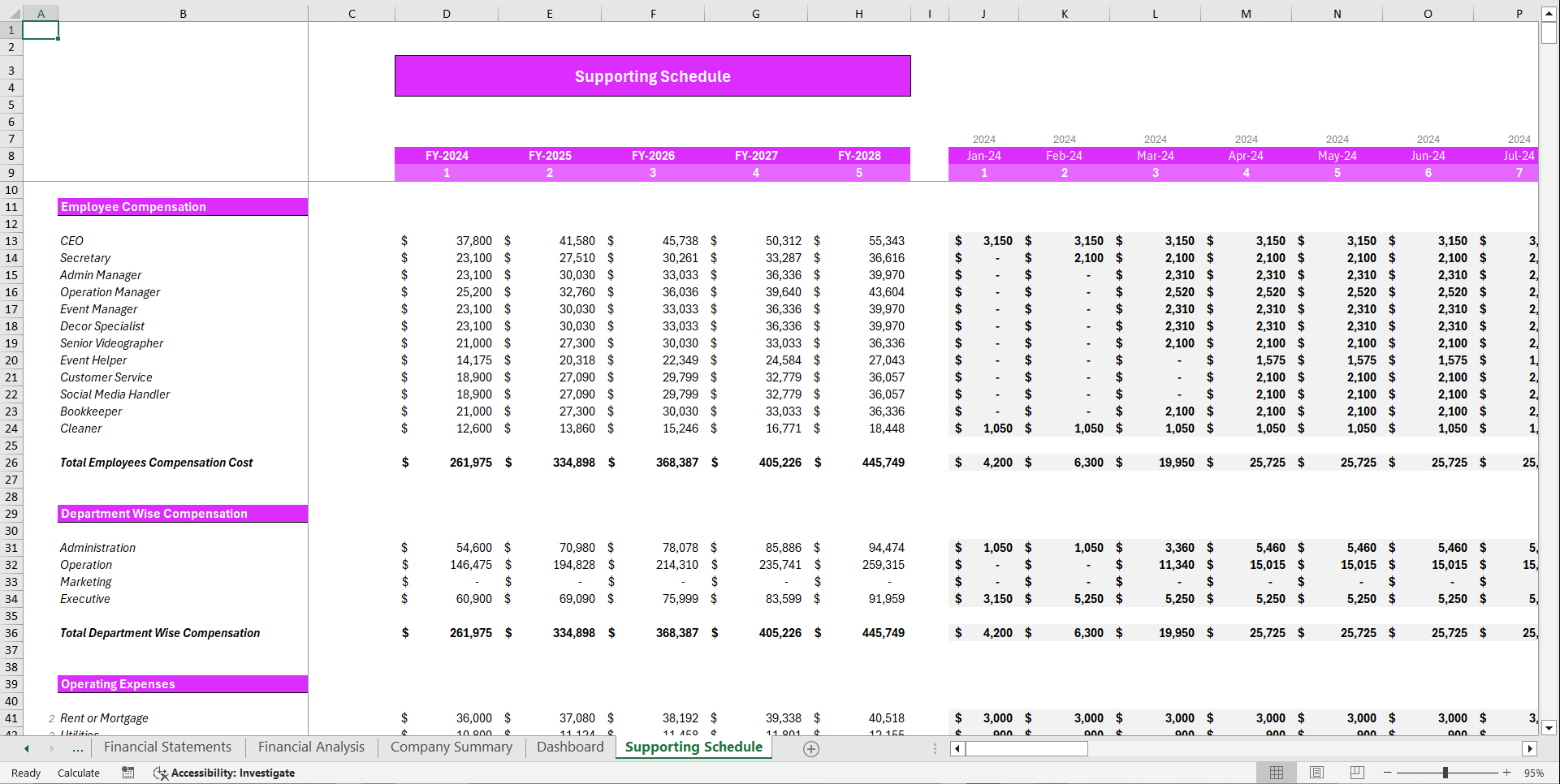This screenshot has height=784, width=1560.
Task: Select Page Layout view icon
Action: [x=1316, y=773]
